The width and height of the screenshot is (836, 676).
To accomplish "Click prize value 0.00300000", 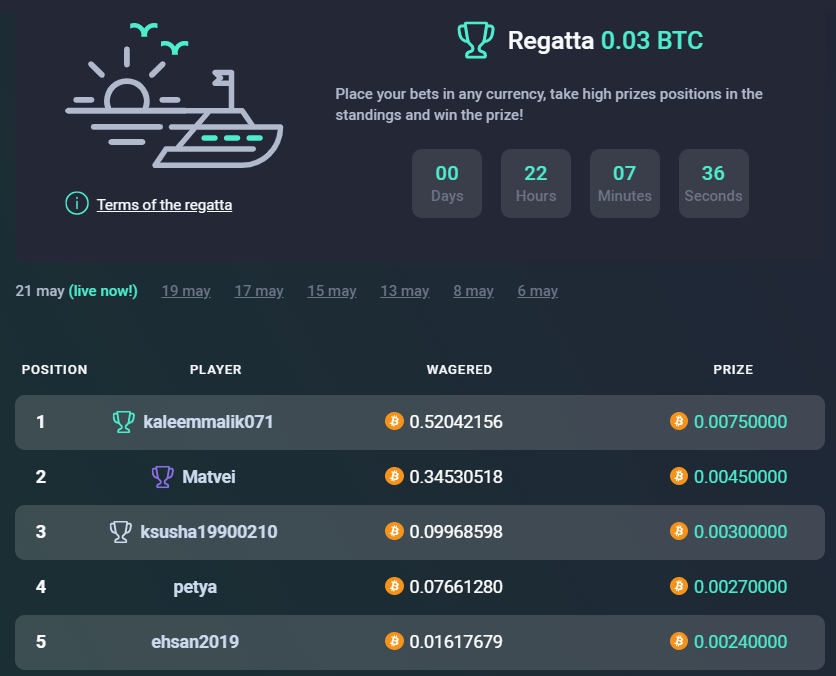I will (x=741, y=532).
